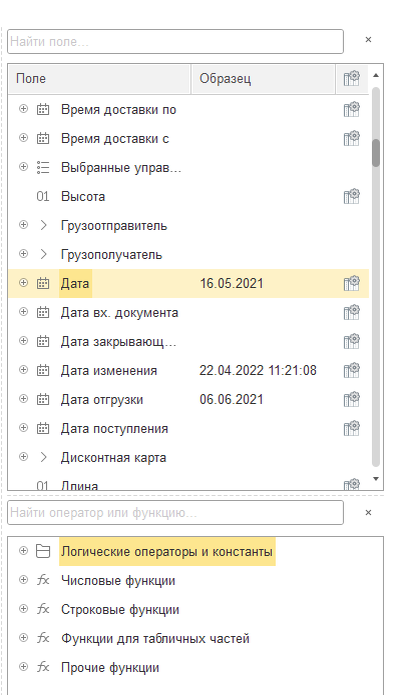Expand the Грузополучатель node
The image size is (398, 695).
(23, 254)
